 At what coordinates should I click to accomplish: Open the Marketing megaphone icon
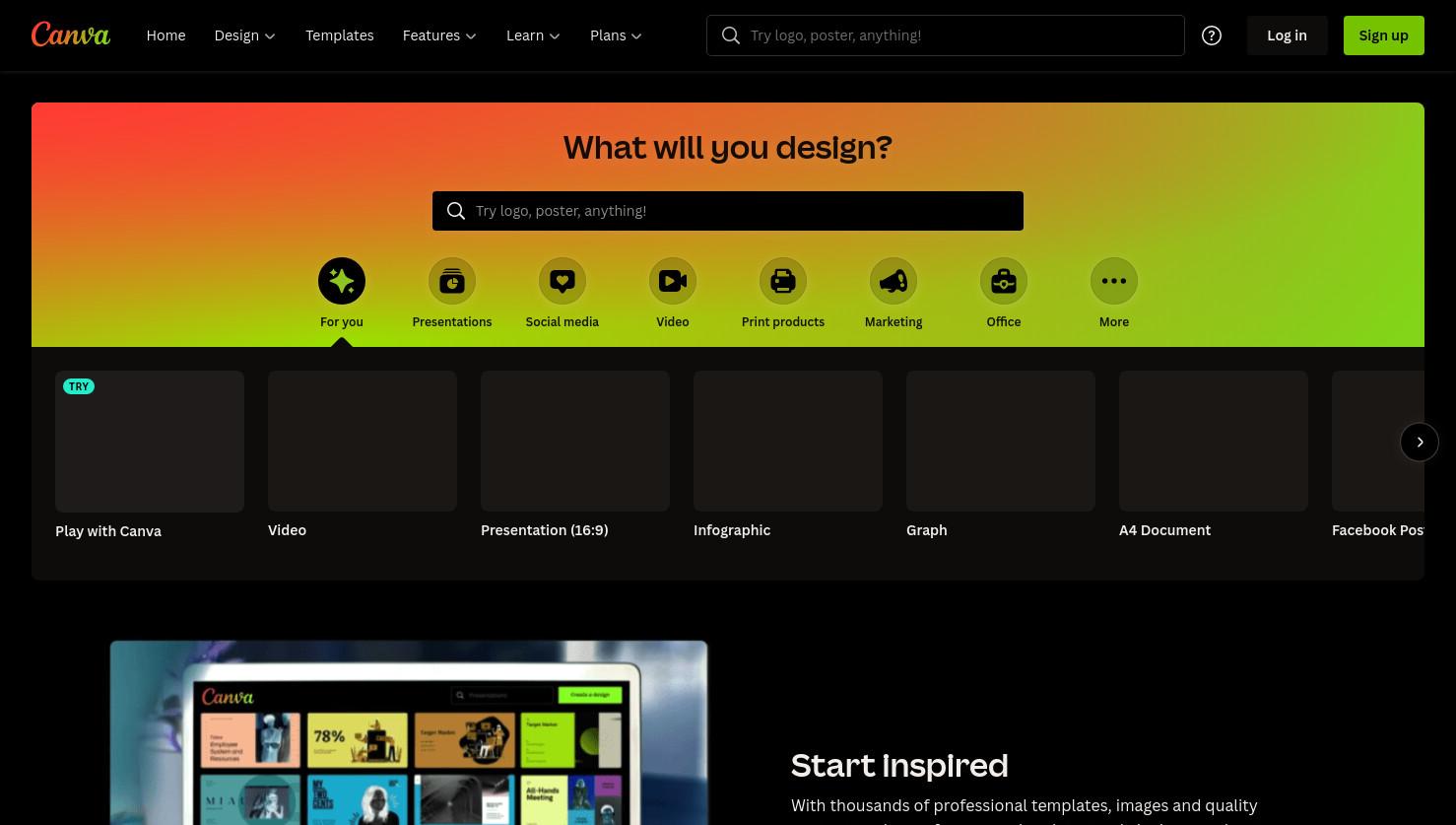(893, 281)
